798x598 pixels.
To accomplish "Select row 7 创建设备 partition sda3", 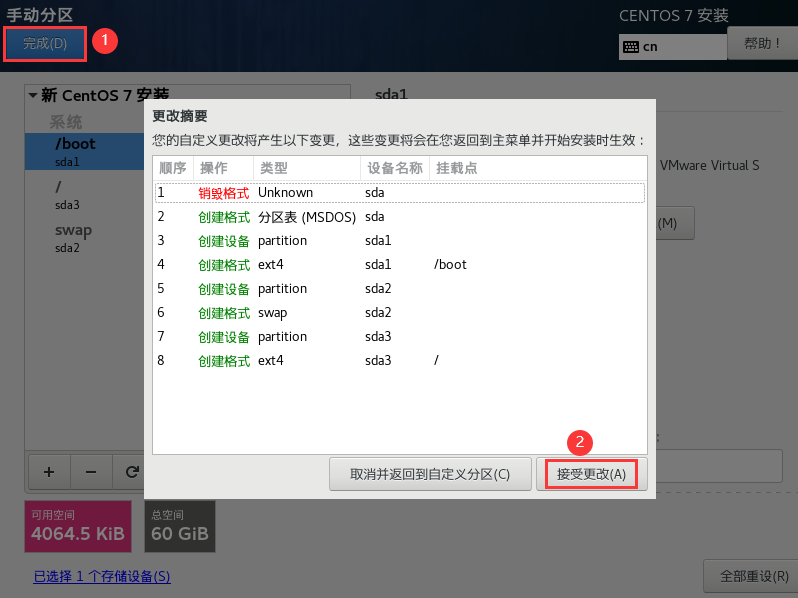I will (400, 336).
